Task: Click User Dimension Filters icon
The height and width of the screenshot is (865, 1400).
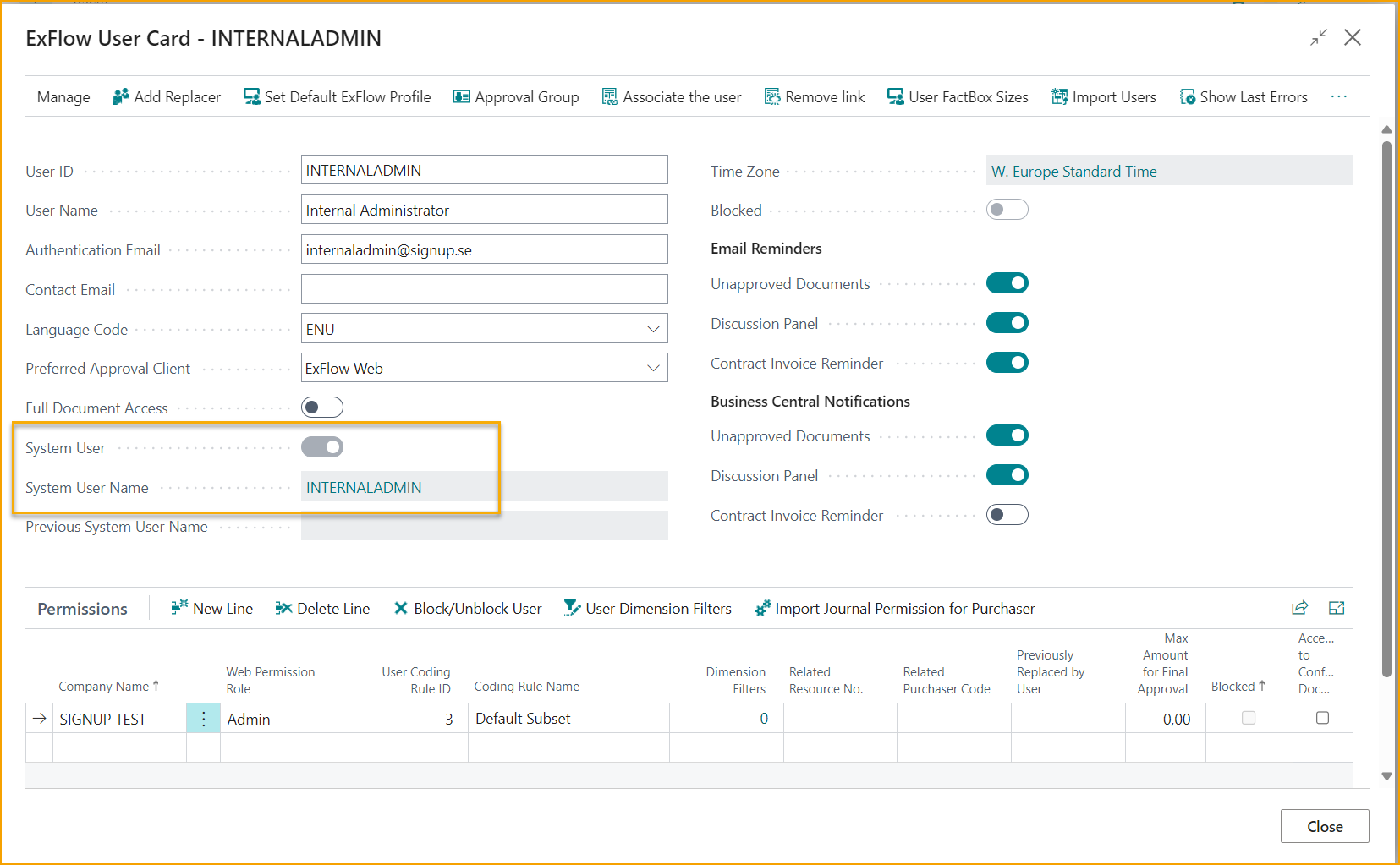Action: click(x=573, y=608)
